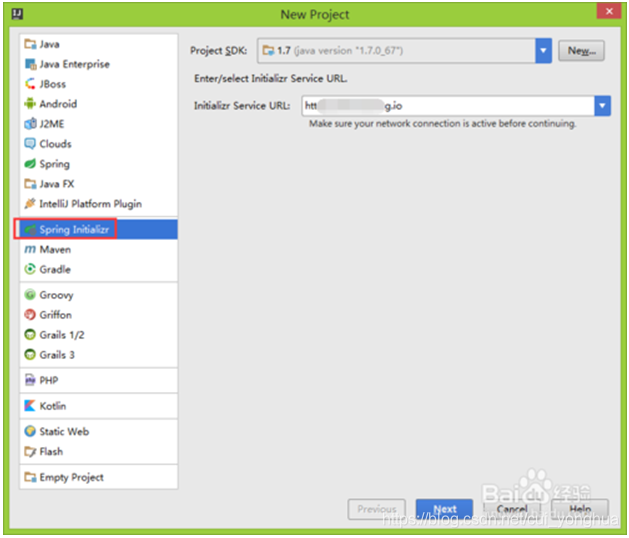Select Java project type label

(49, 44)
